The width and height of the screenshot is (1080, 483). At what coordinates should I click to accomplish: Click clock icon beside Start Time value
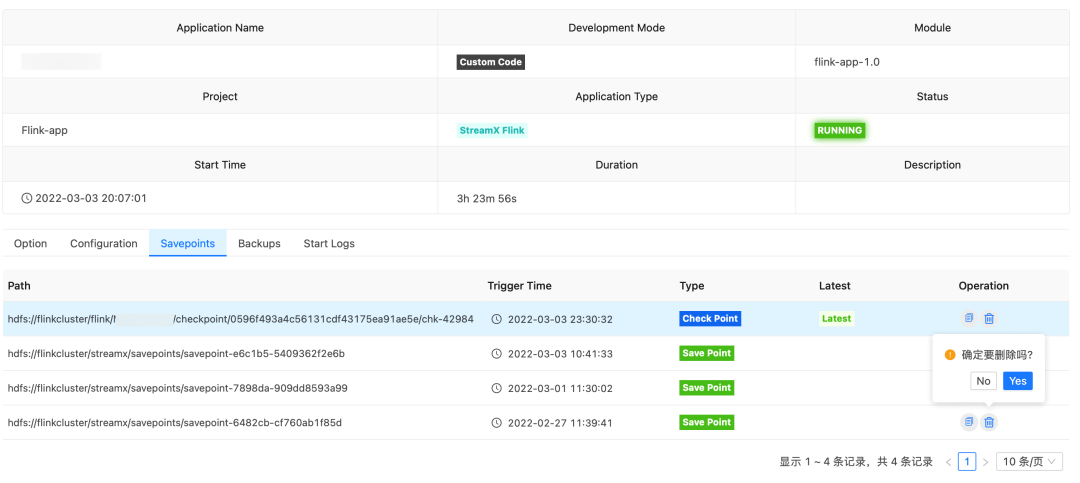pos(27,198)
